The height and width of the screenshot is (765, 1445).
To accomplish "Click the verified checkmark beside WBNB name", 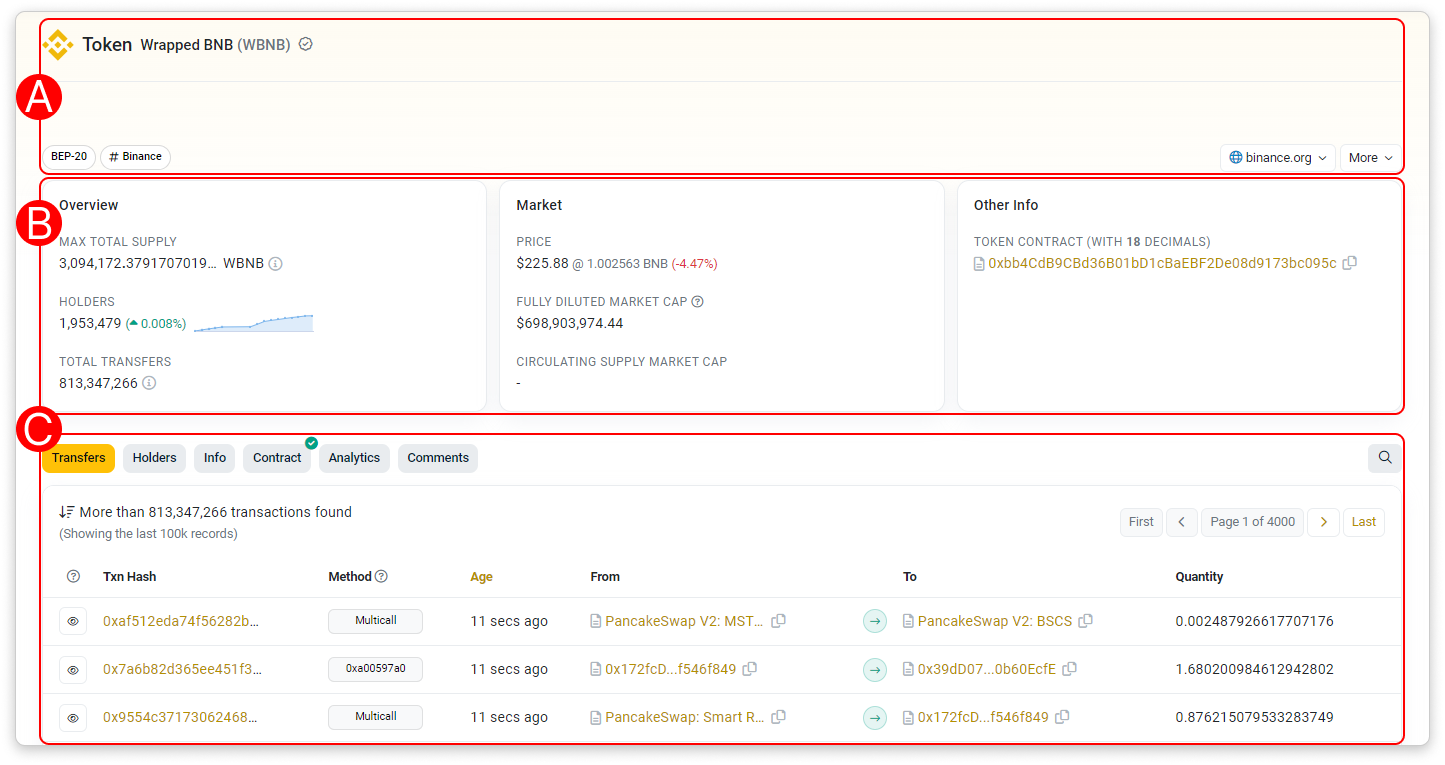I will [305, 43].
